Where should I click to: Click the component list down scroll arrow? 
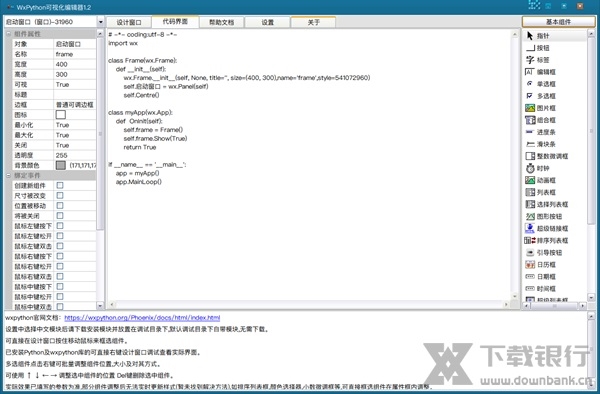click(591, 297)
